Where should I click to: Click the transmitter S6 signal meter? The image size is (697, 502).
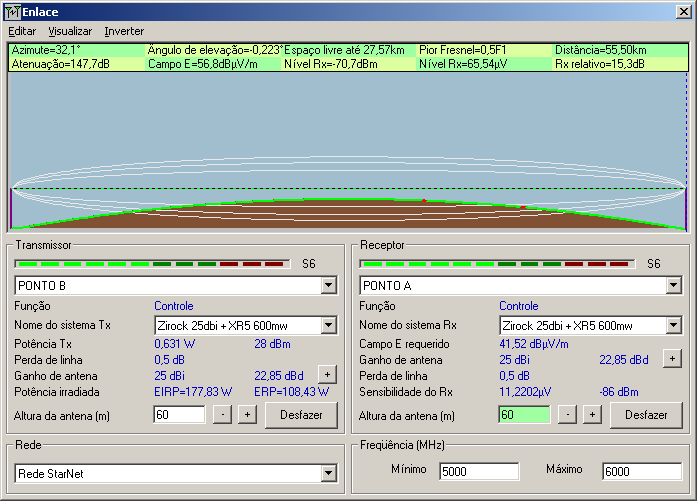[x=152, y=264]
